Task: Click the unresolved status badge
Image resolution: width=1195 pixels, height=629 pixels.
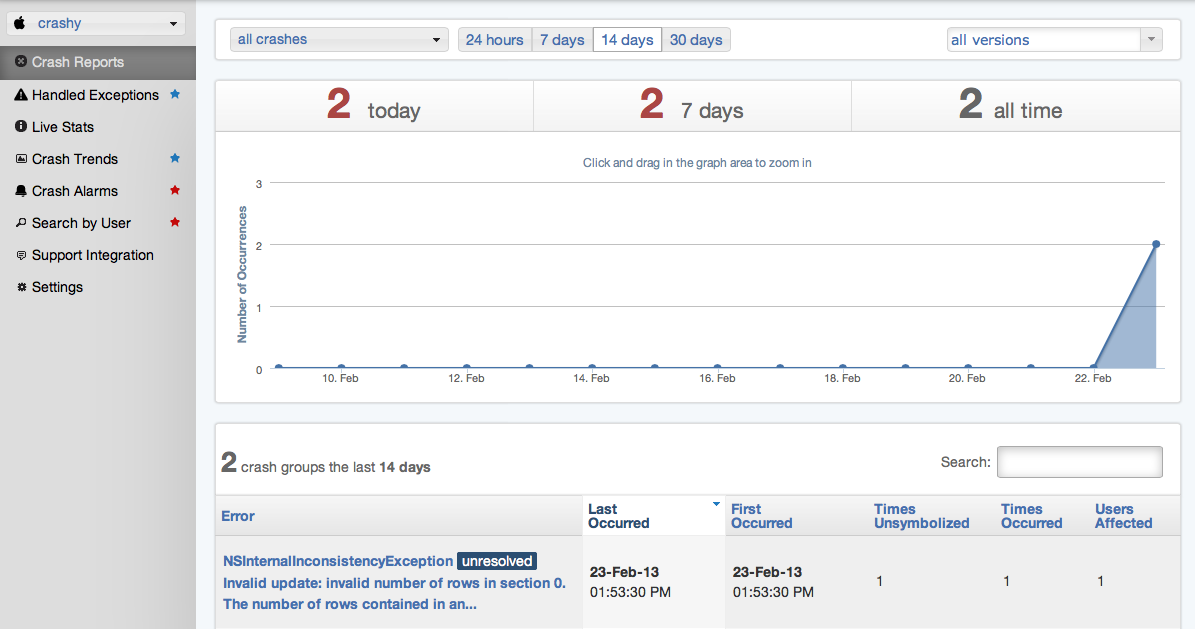Action: pyautogui.click(x=497, y=561)
